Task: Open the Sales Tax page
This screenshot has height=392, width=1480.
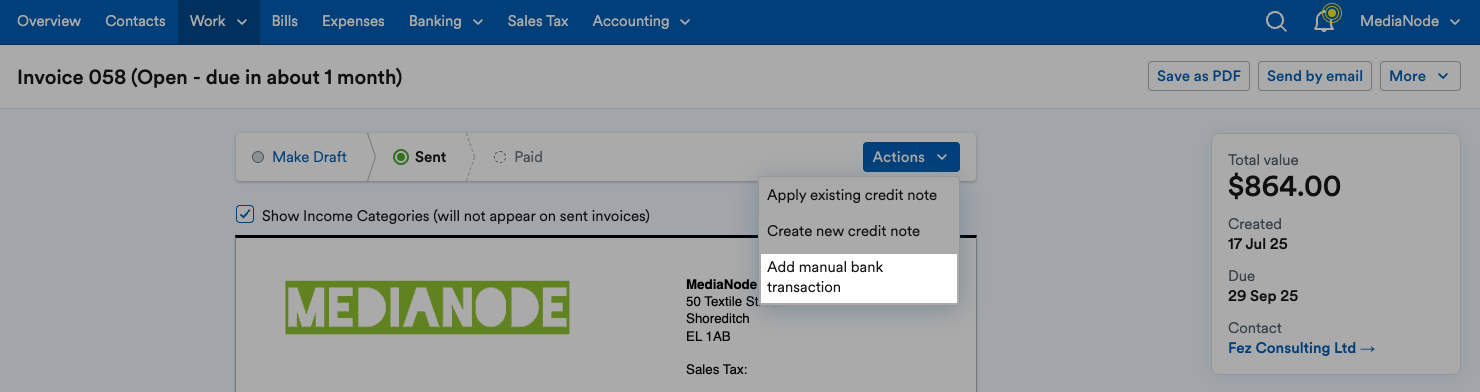Action: (538, 21)
